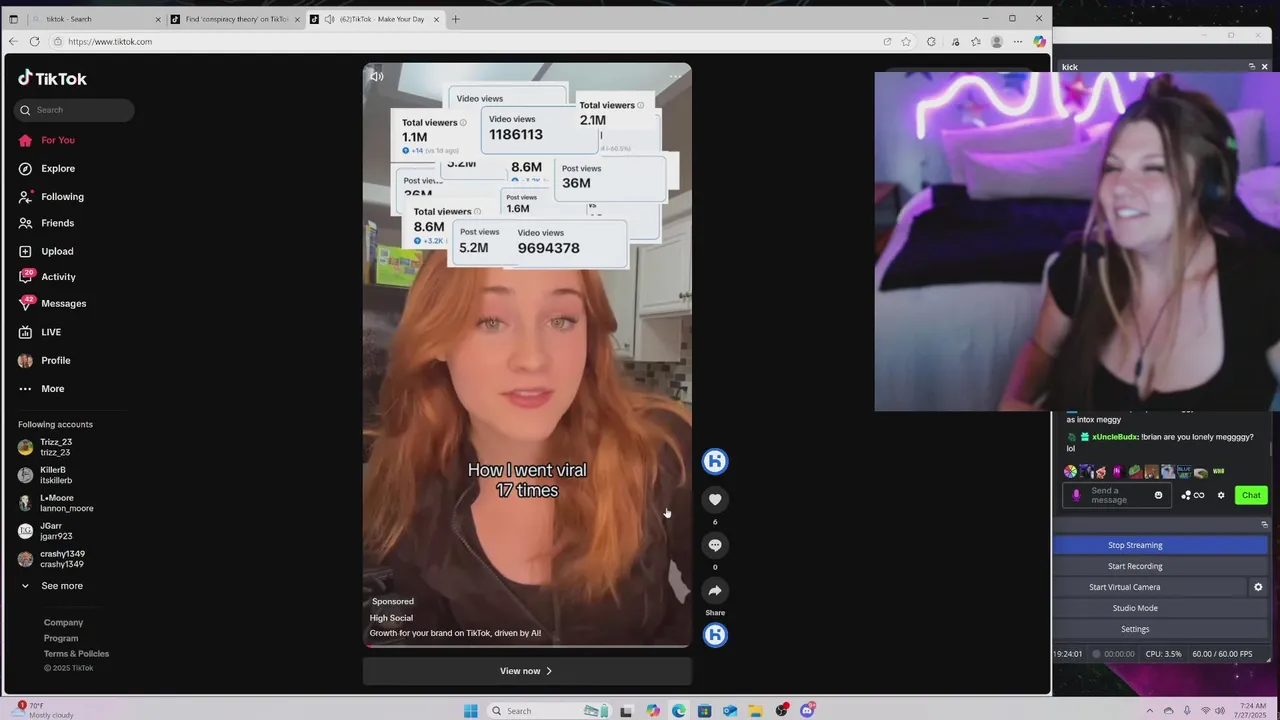Open the Kick chat settings gear

tap(1221, 495)
